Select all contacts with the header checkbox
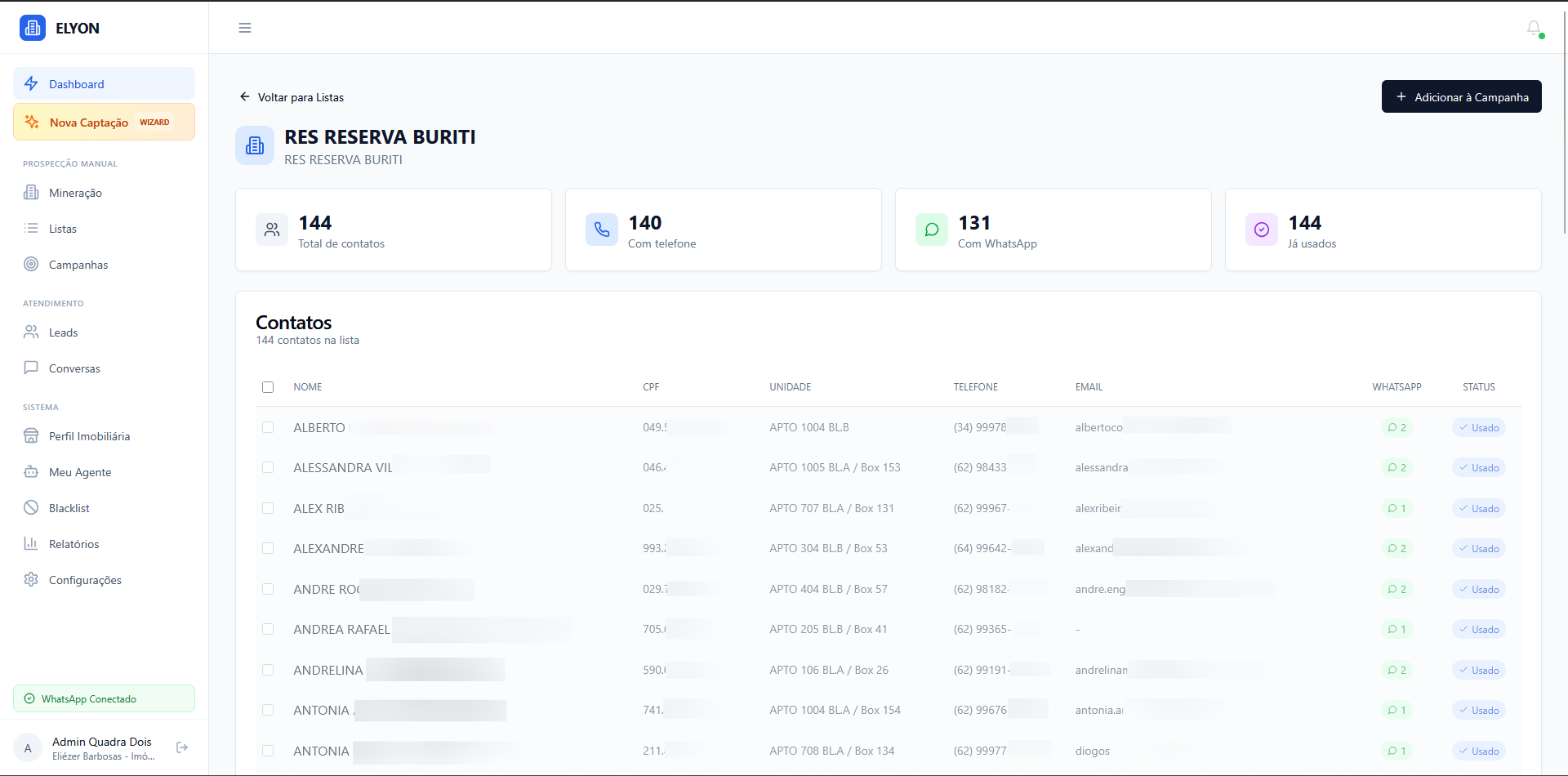 tap(268, 386)
